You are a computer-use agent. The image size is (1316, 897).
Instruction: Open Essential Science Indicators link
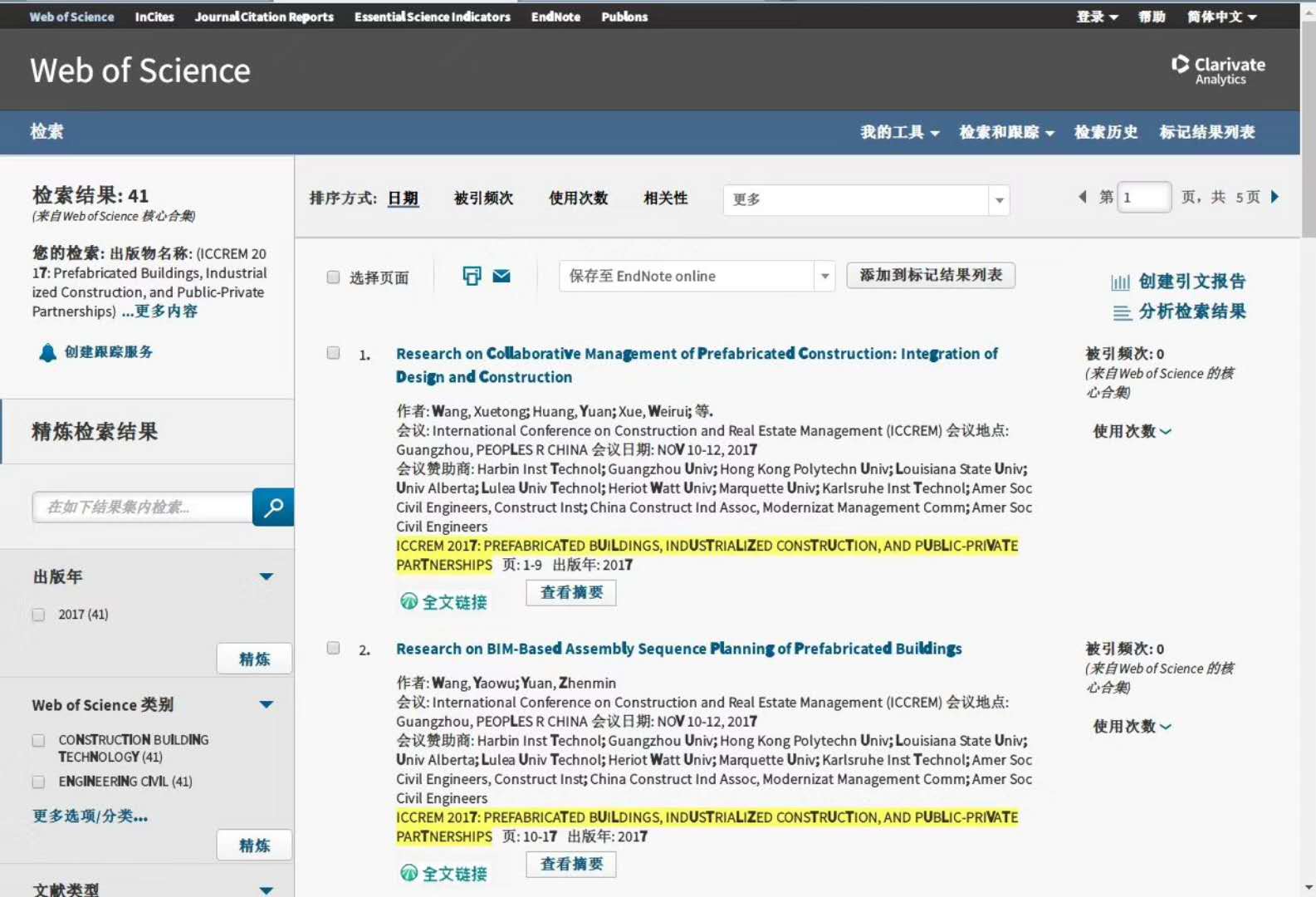tap(432, 17)
